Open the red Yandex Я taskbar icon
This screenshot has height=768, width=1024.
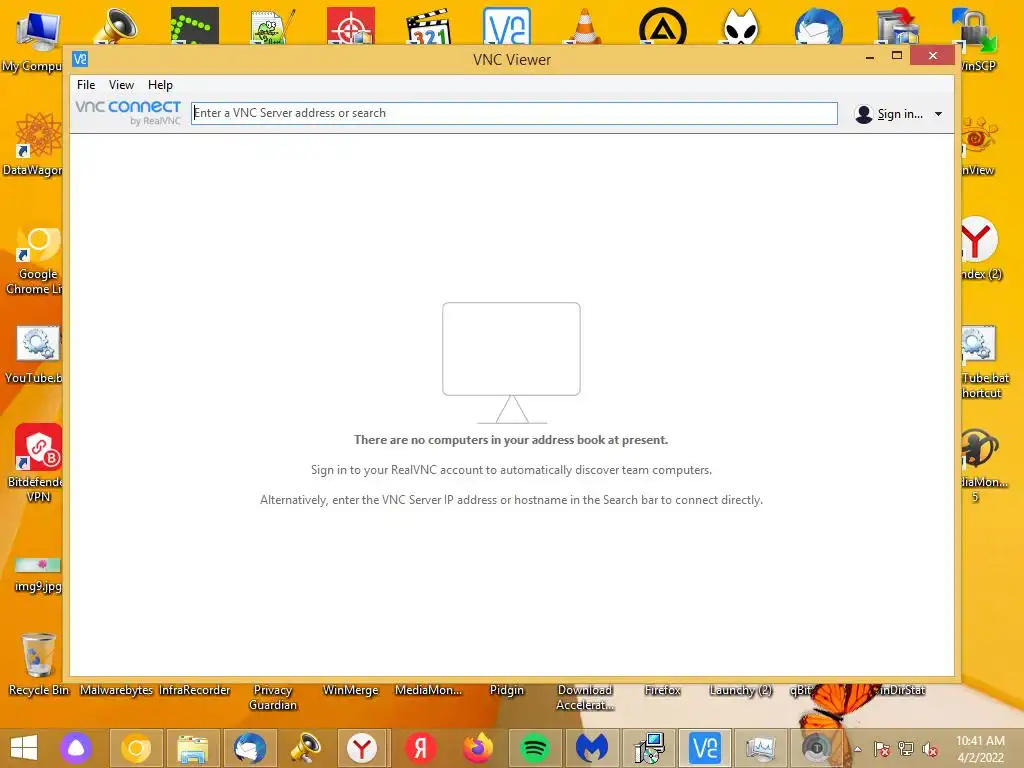(x=420, y=748)
